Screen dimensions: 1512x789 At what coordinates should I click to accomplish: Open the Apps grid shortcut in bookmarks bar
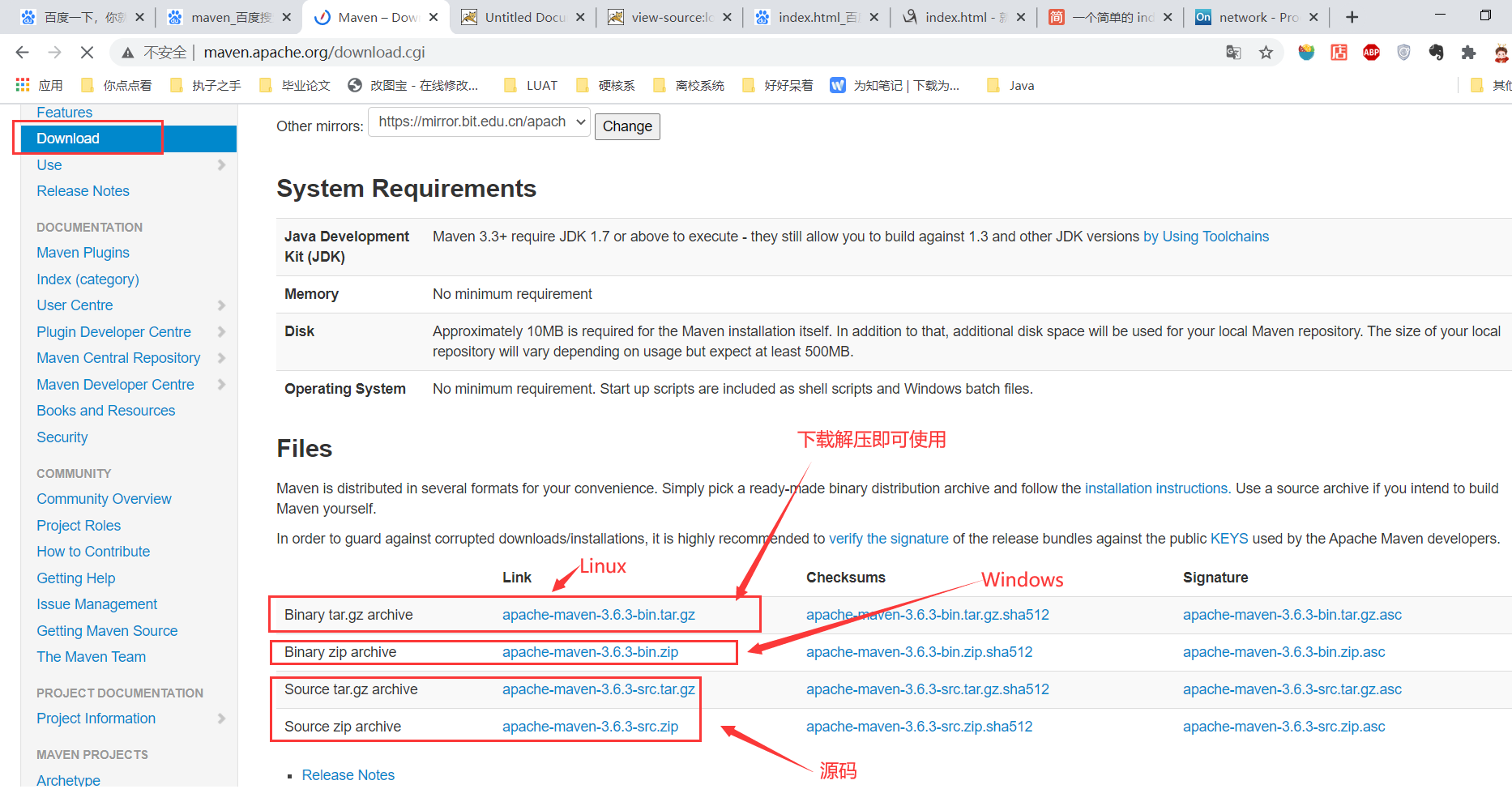pyautogui.click(x=39, y=85)
